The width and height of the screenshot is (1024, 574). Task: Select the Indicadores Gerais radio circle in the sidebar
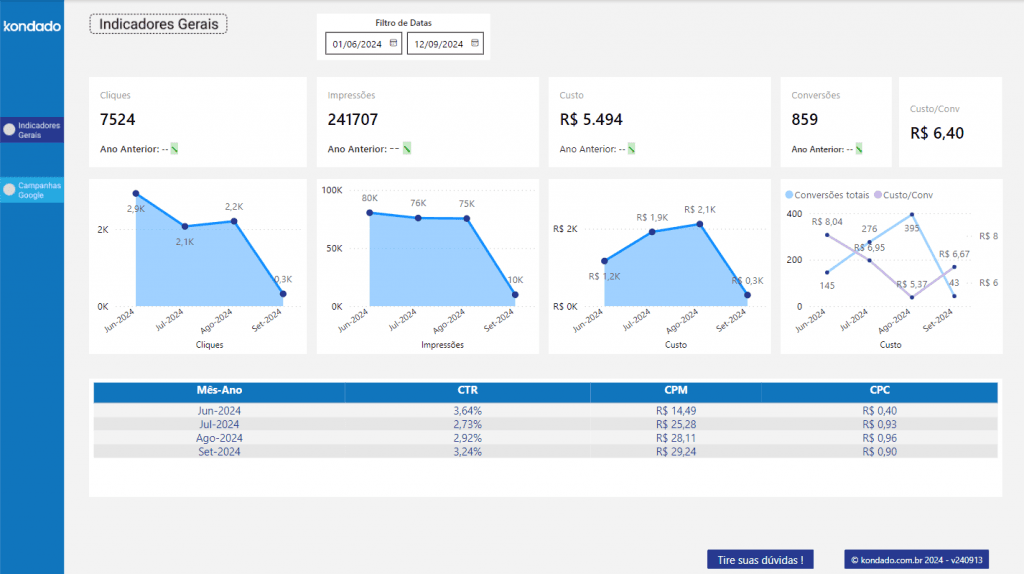[x=9, y=130]
